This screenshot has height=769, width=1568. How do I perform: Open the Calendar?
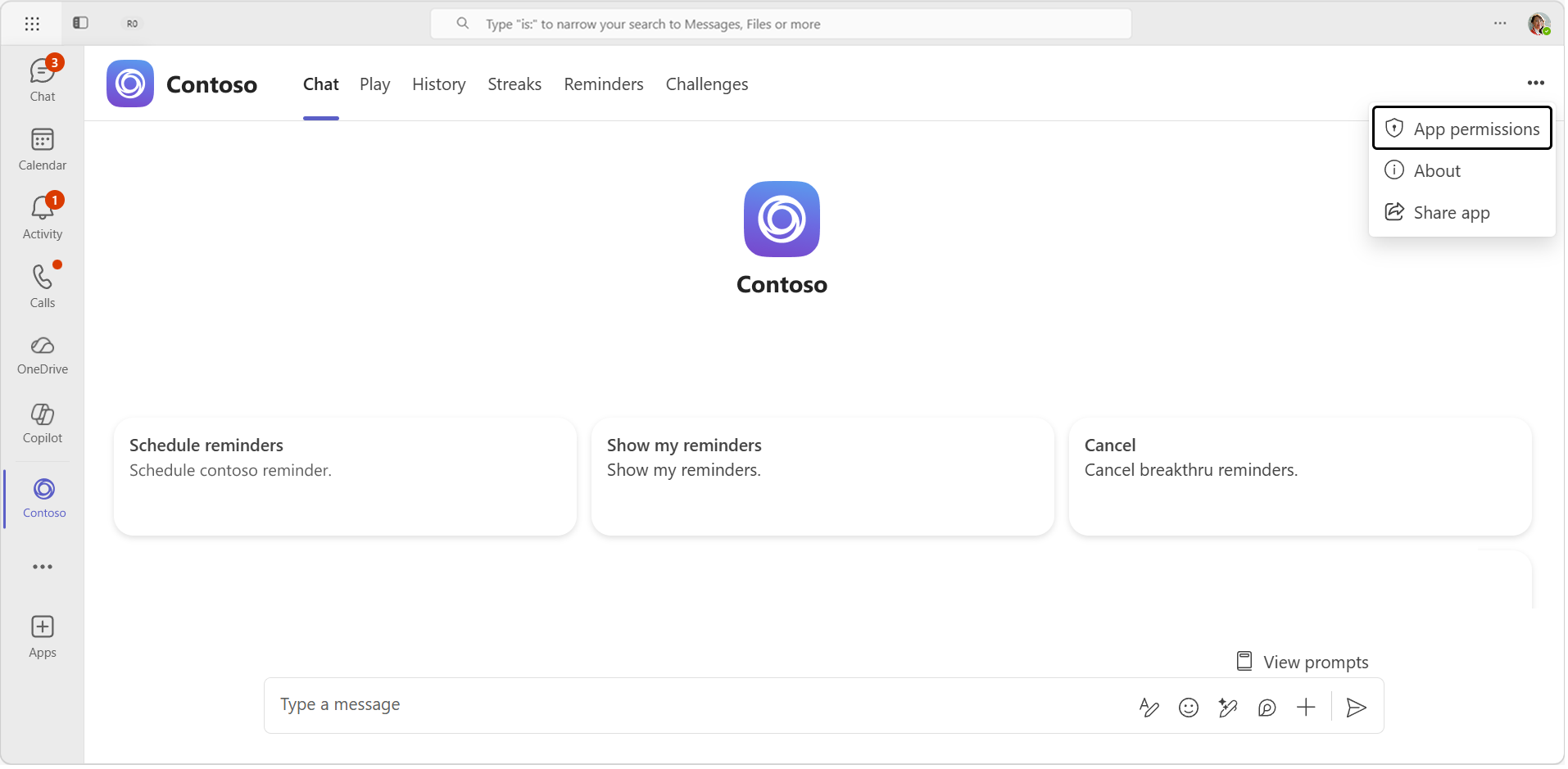tap(42, 147)
